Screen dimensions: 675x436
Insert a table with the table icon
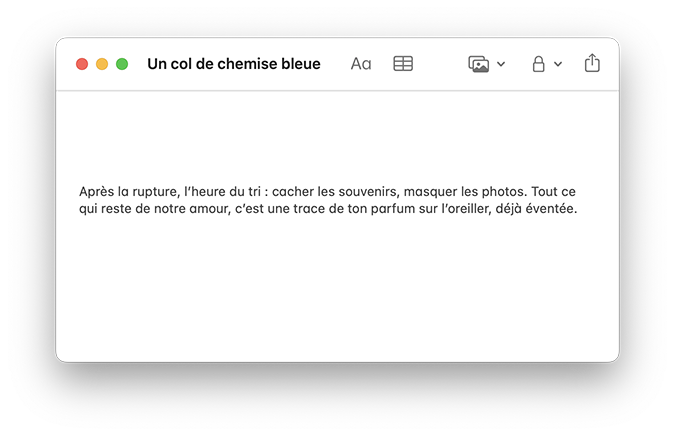(403, 64)
